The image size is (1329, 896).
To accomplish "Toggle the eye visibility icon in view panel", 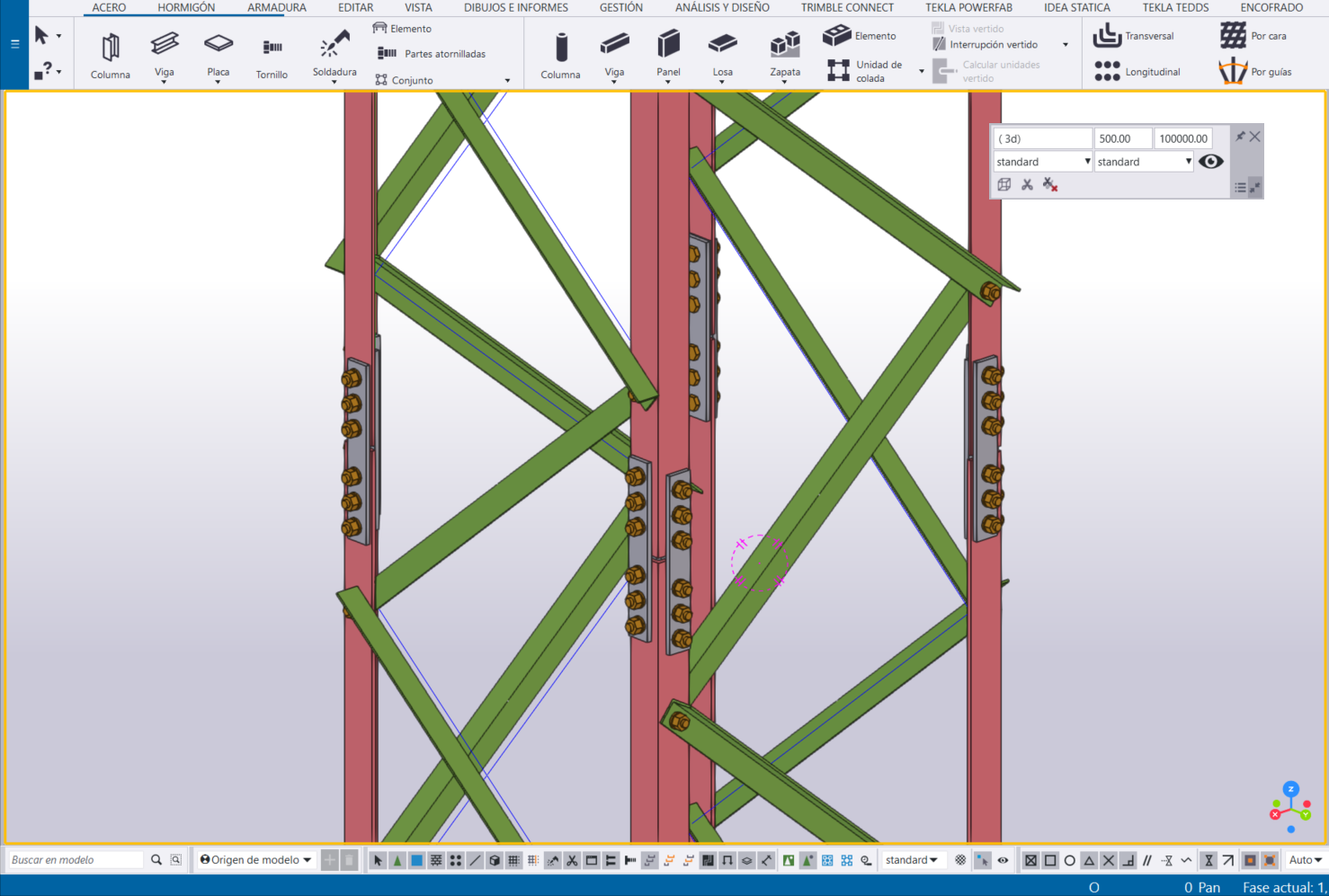I will click(1211, 162).
